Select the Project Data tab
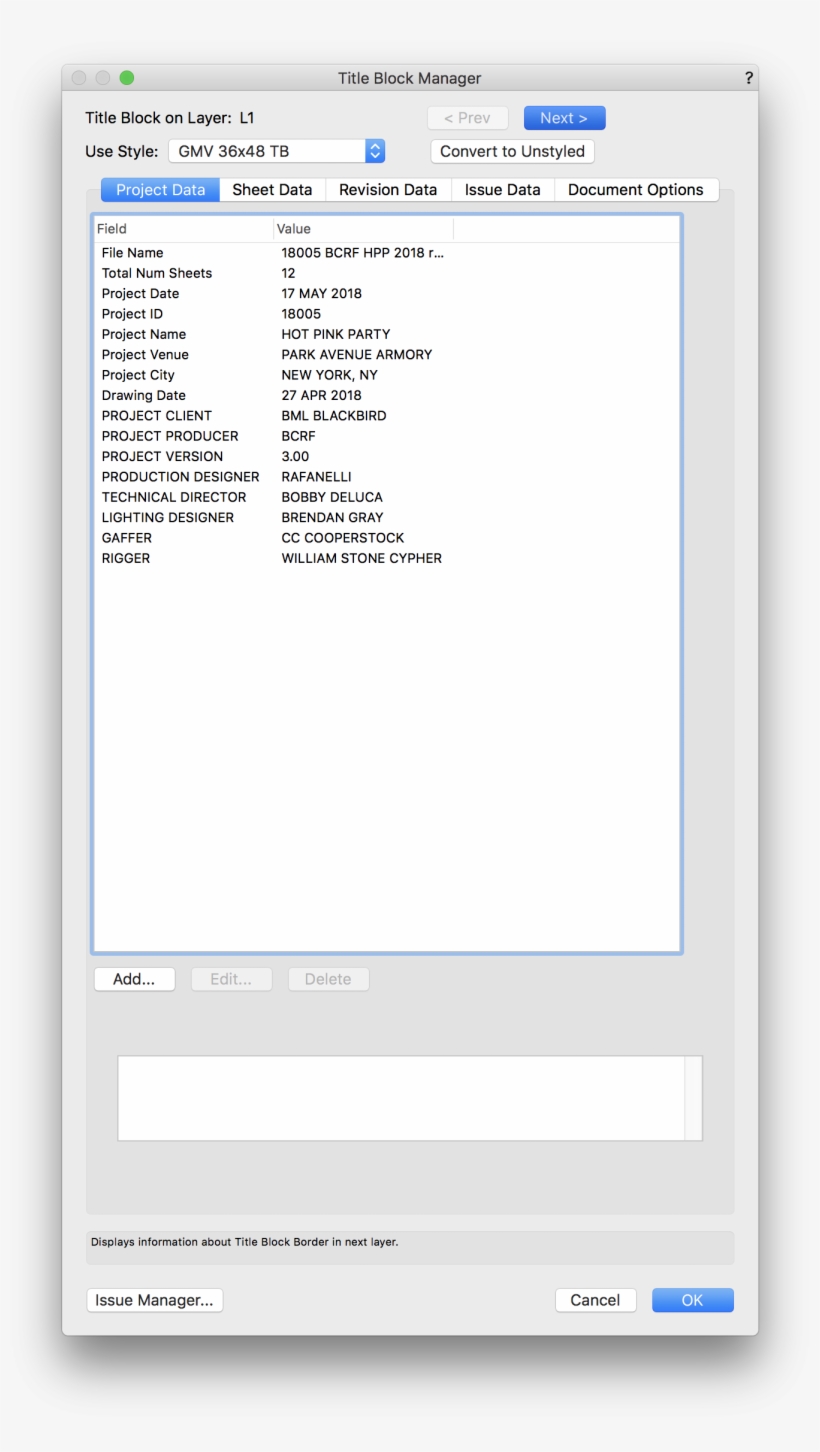This screenshot has width=820, height=1452. 159,189
